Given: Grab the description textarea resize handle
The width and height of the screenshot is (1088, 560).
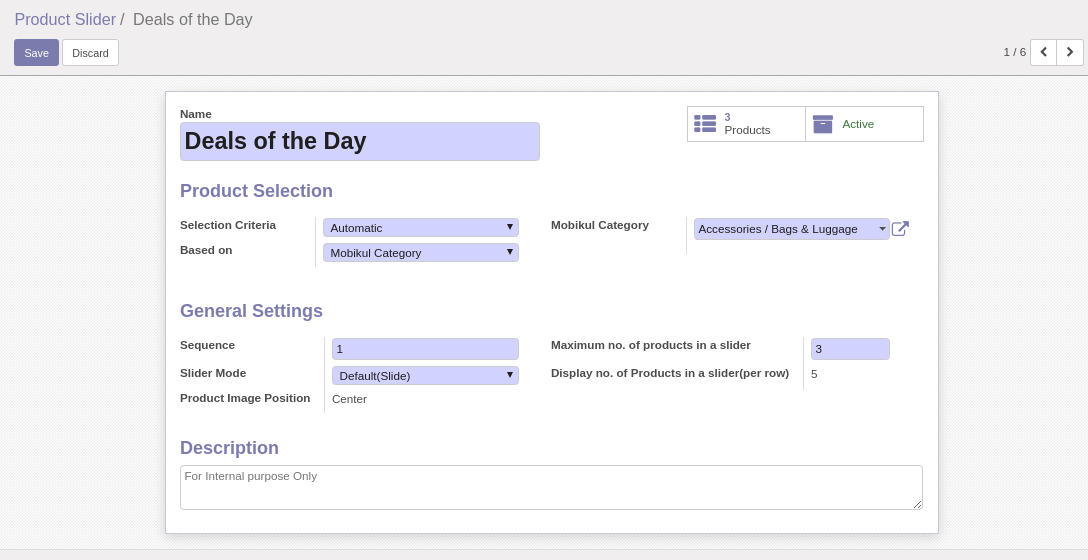Looking at the screenshot, I should point(917,504).
